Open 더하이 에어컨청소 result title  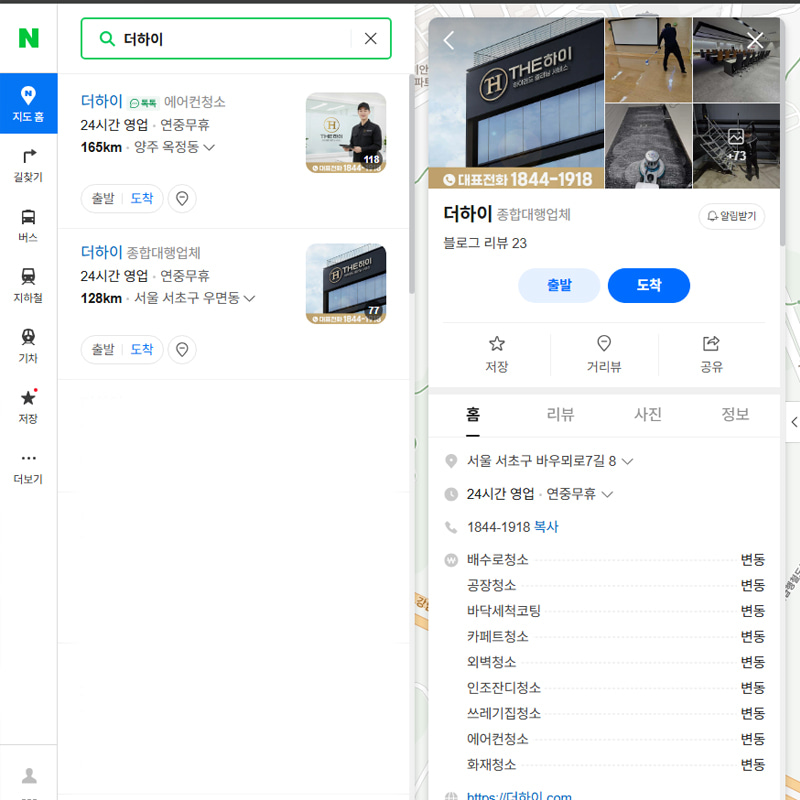coord(102,101)
